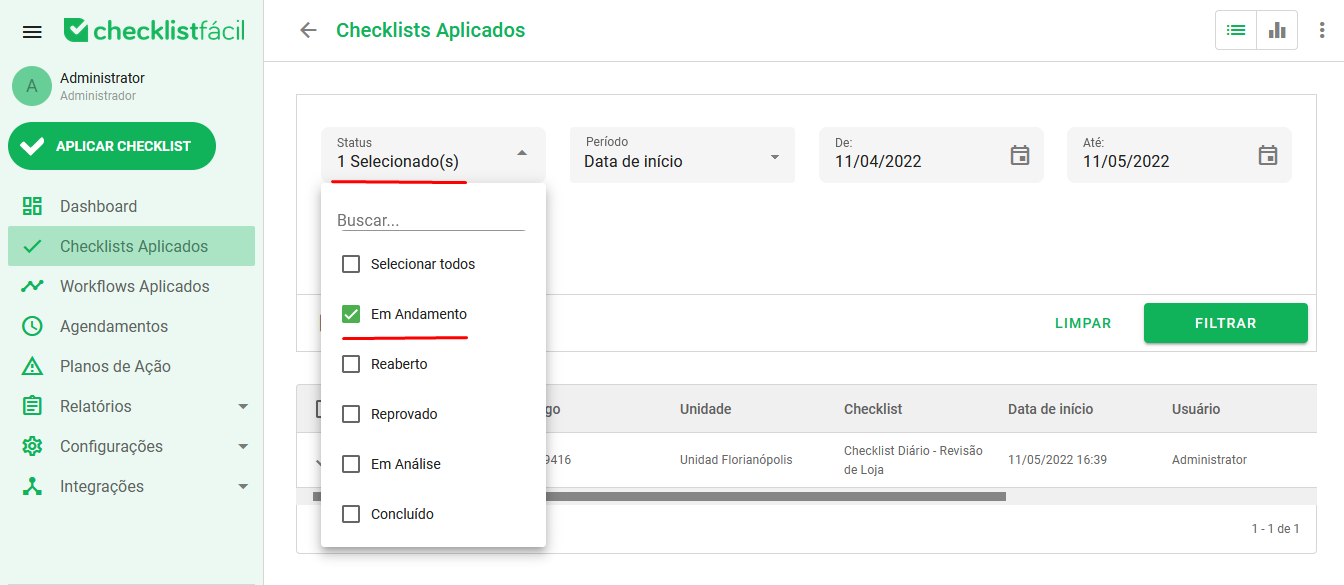The image size is (1344, 585).
Task: Open Workflows Aplicados from the sidebar
Action: coord(133,286)
